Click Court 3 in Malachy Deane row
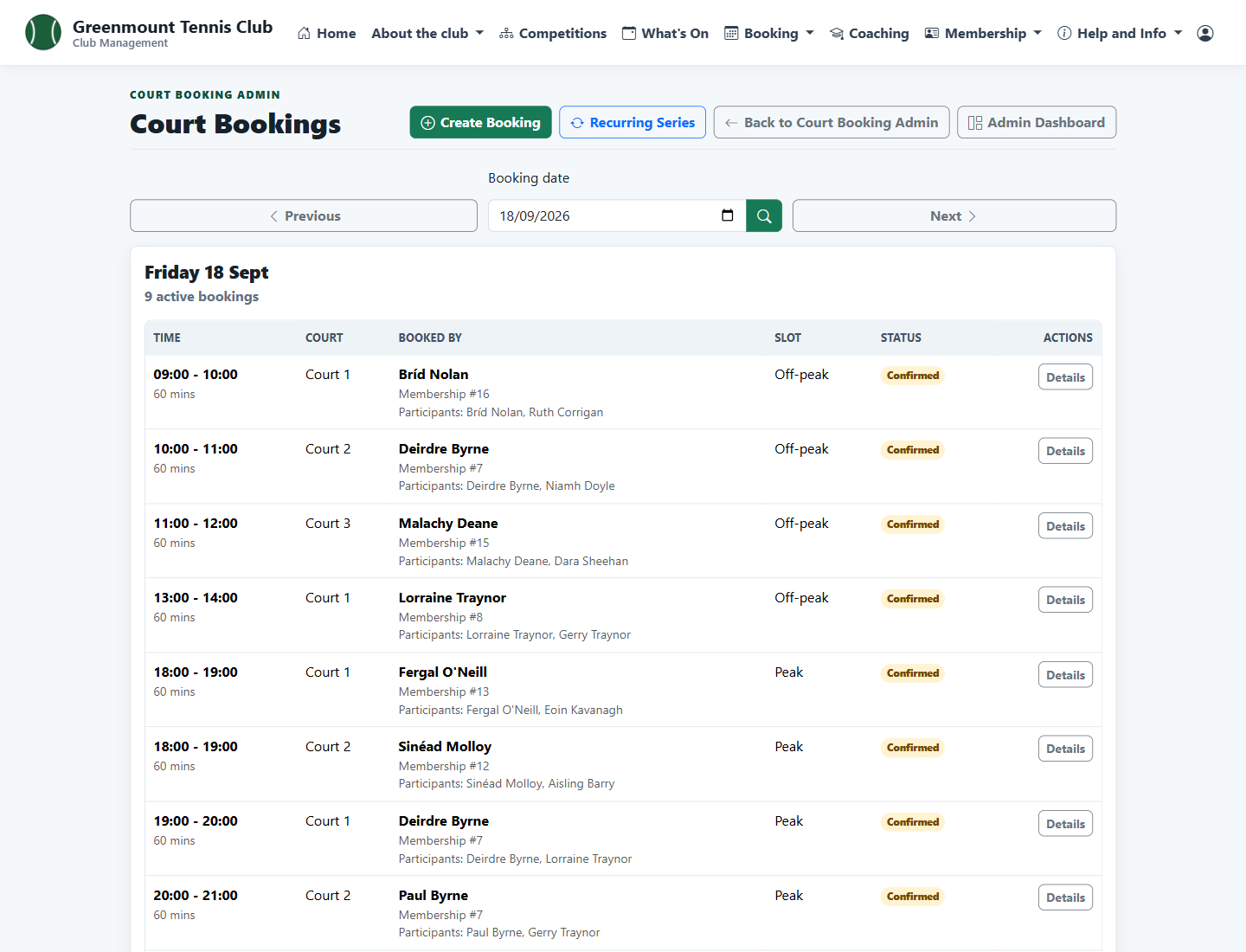Image resolution: width=1246 pixels, height=952 pixels. [328, 524]
